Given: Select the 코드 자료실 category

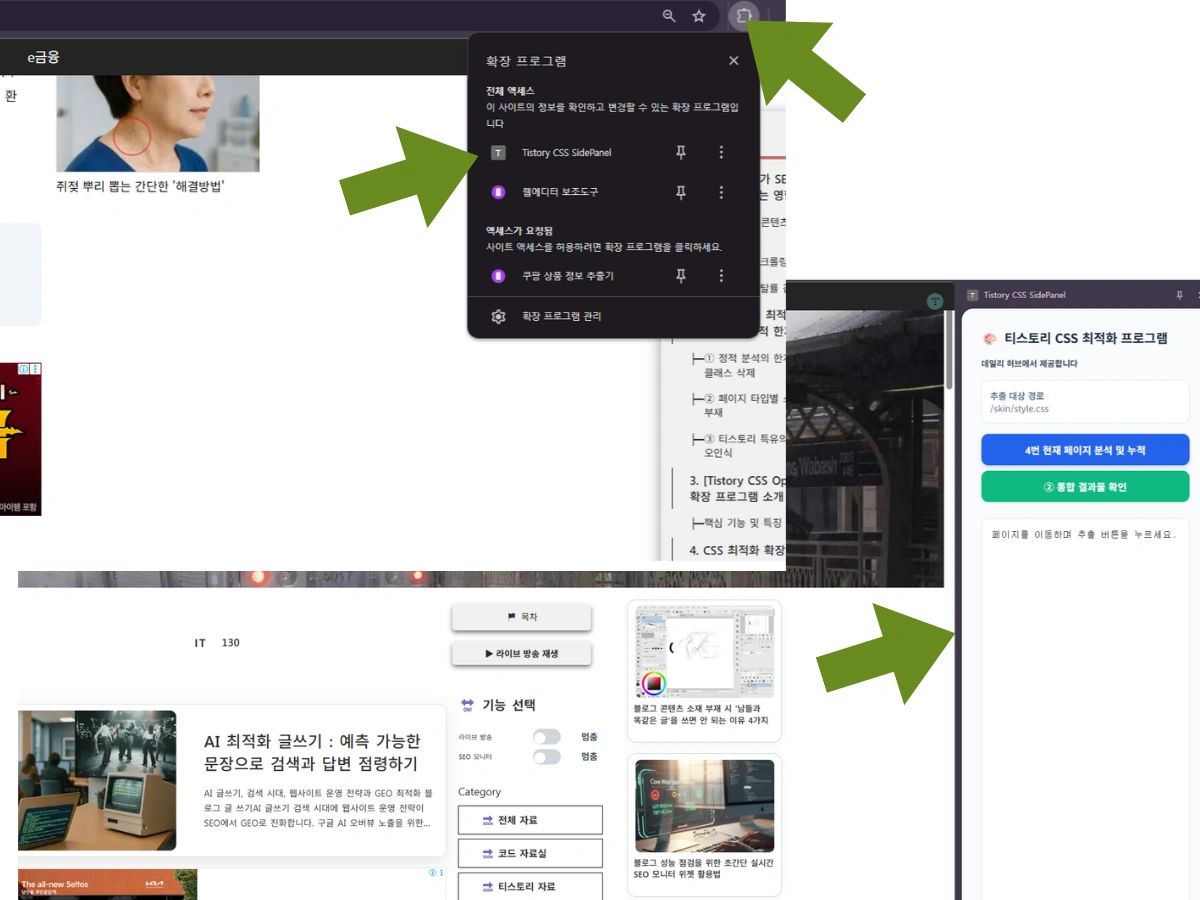Looking at the screenshot, I should [x=530, y=853].
